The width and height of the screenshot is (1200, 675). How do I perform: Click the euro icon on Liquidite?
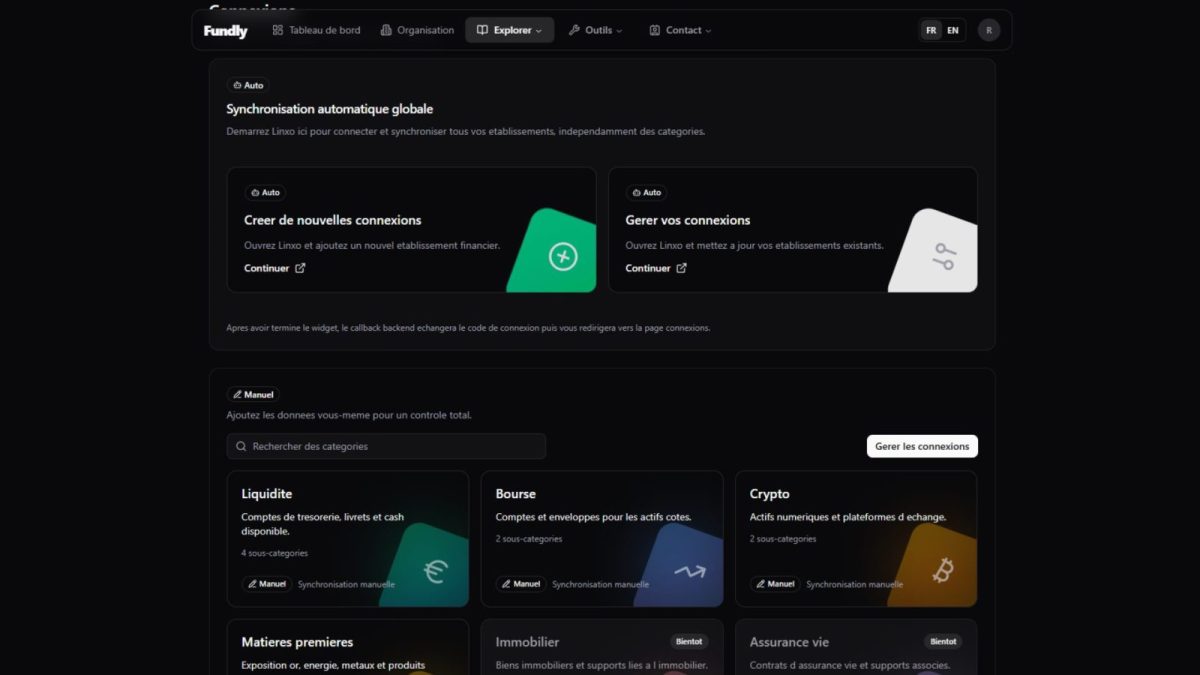click(435, 571)
